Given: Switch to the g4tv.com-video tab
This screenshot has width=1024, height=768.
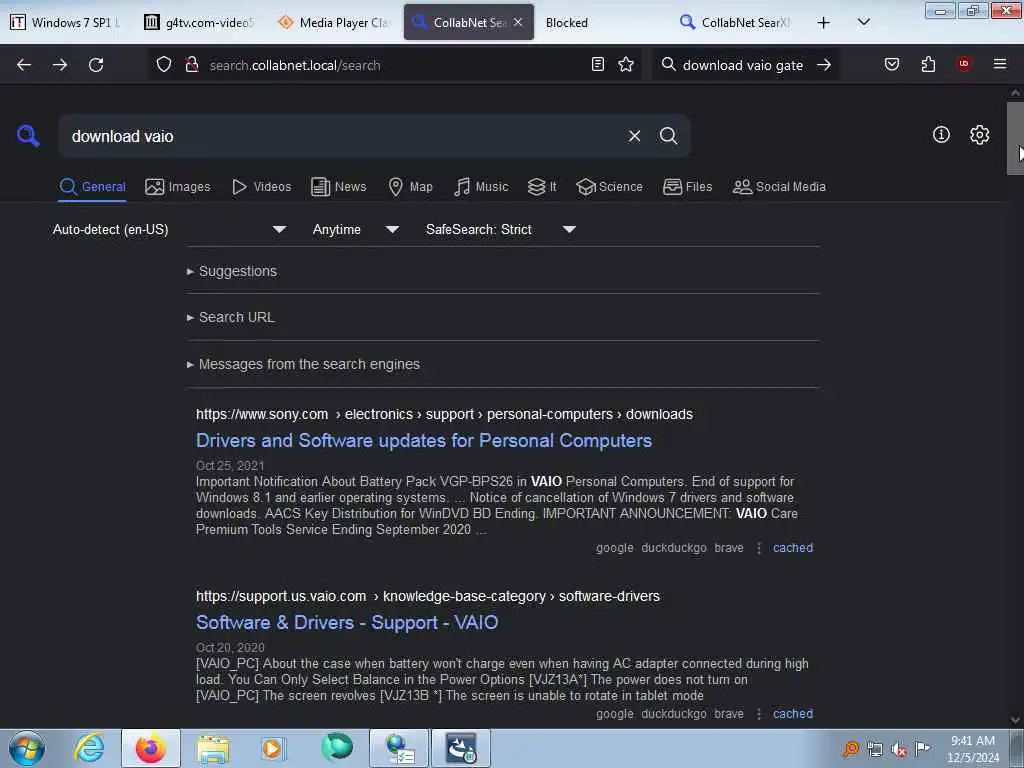Looking at the screenshot, I should (199, 22).
